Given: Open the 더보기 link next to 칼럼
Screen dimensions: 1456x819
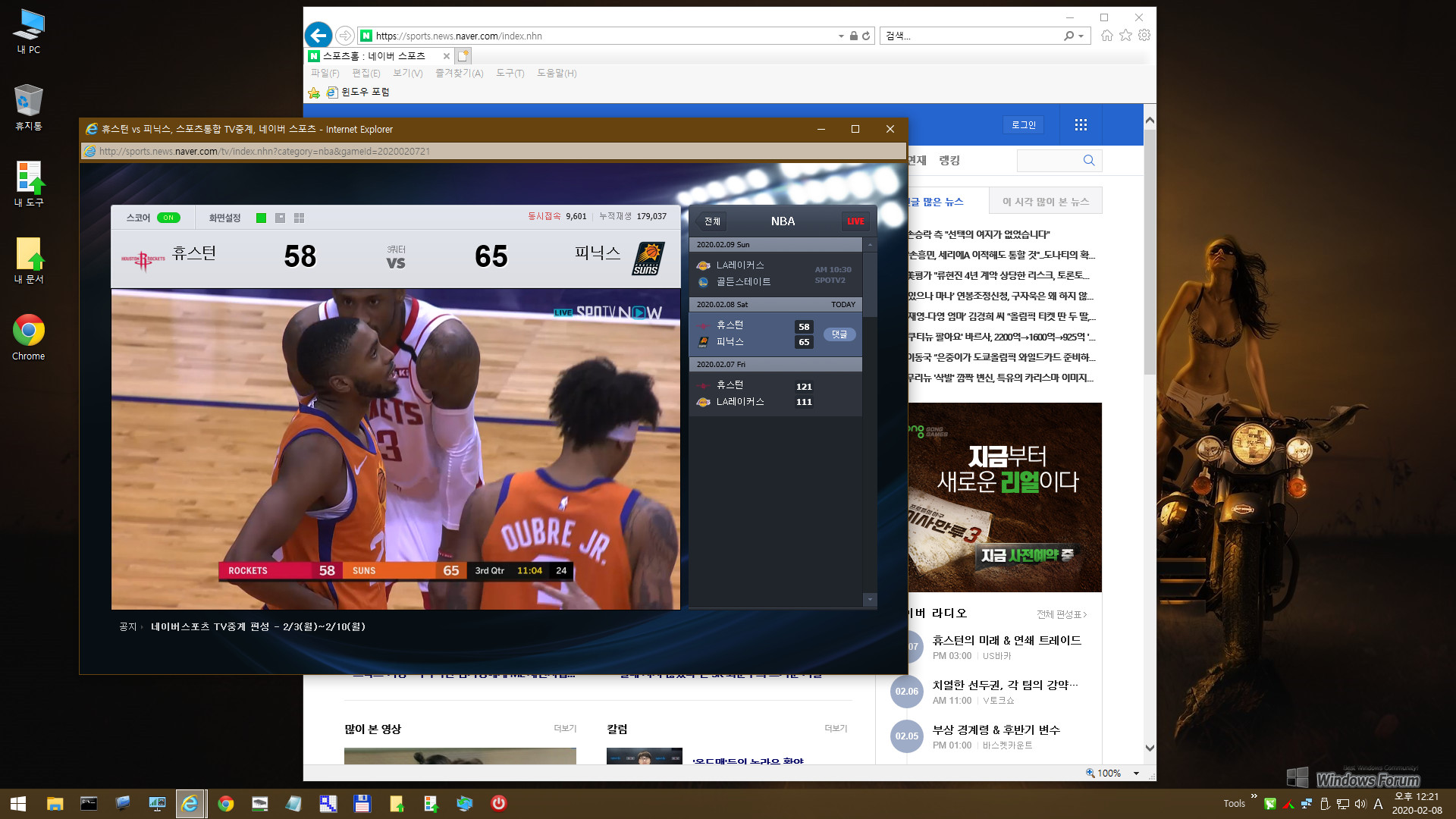Looking at the screenshot, I should [836, 729].
